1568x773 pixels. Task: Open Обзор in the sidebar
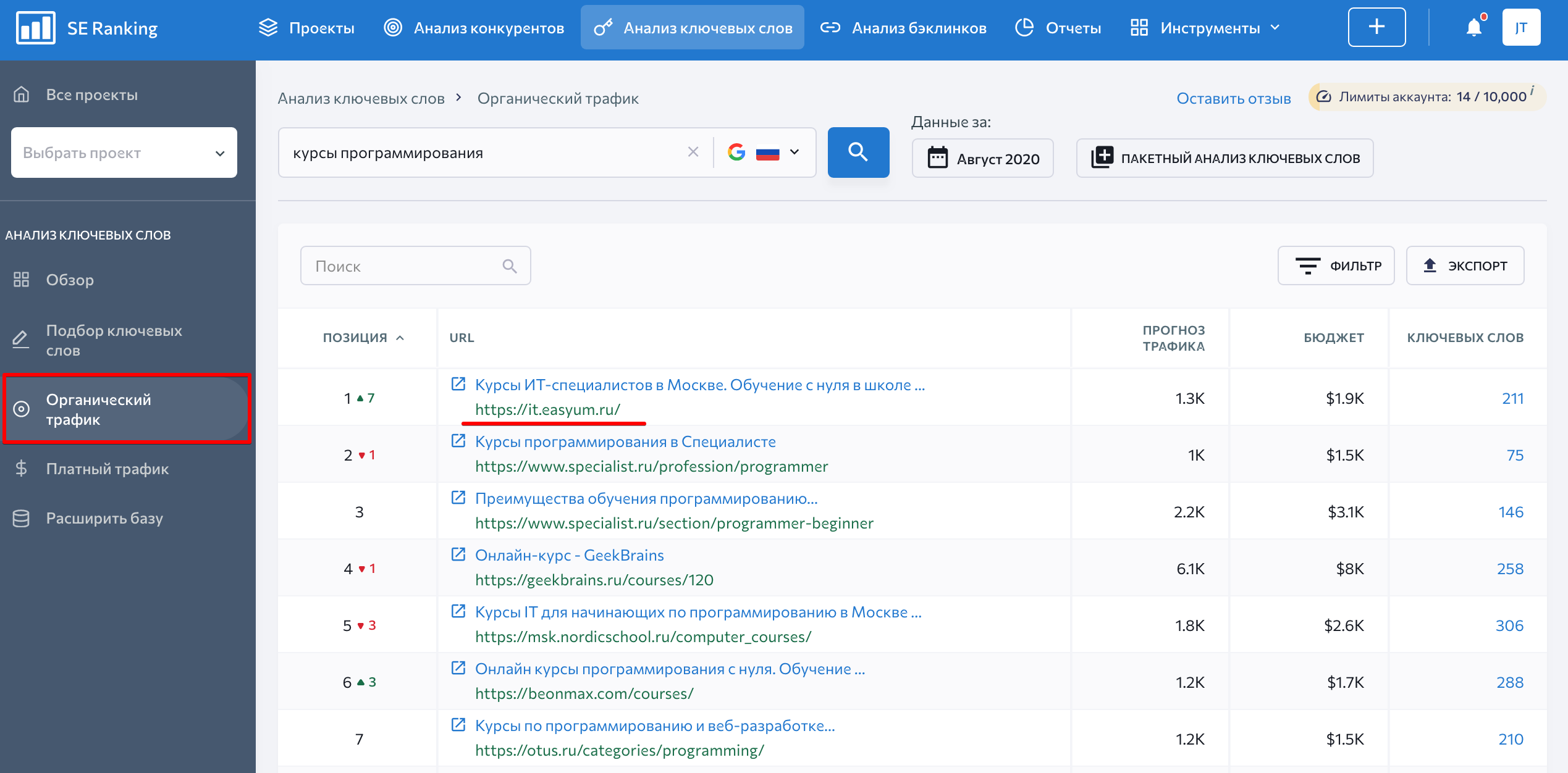tap(54, 280)
